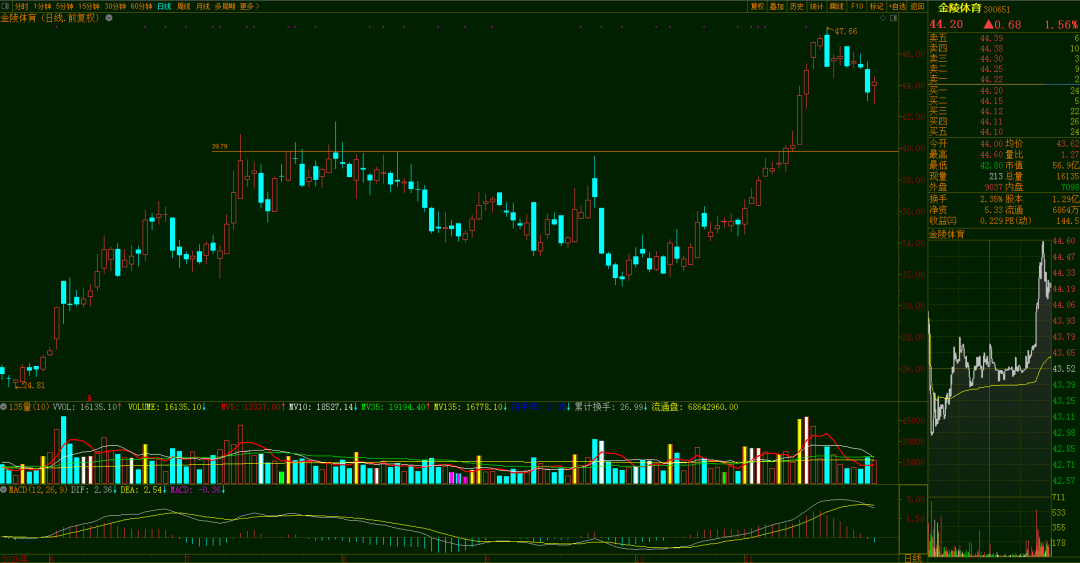Click the 47.66 high price label
Viewport: 1080px width, 563px height.
(846, 31)
